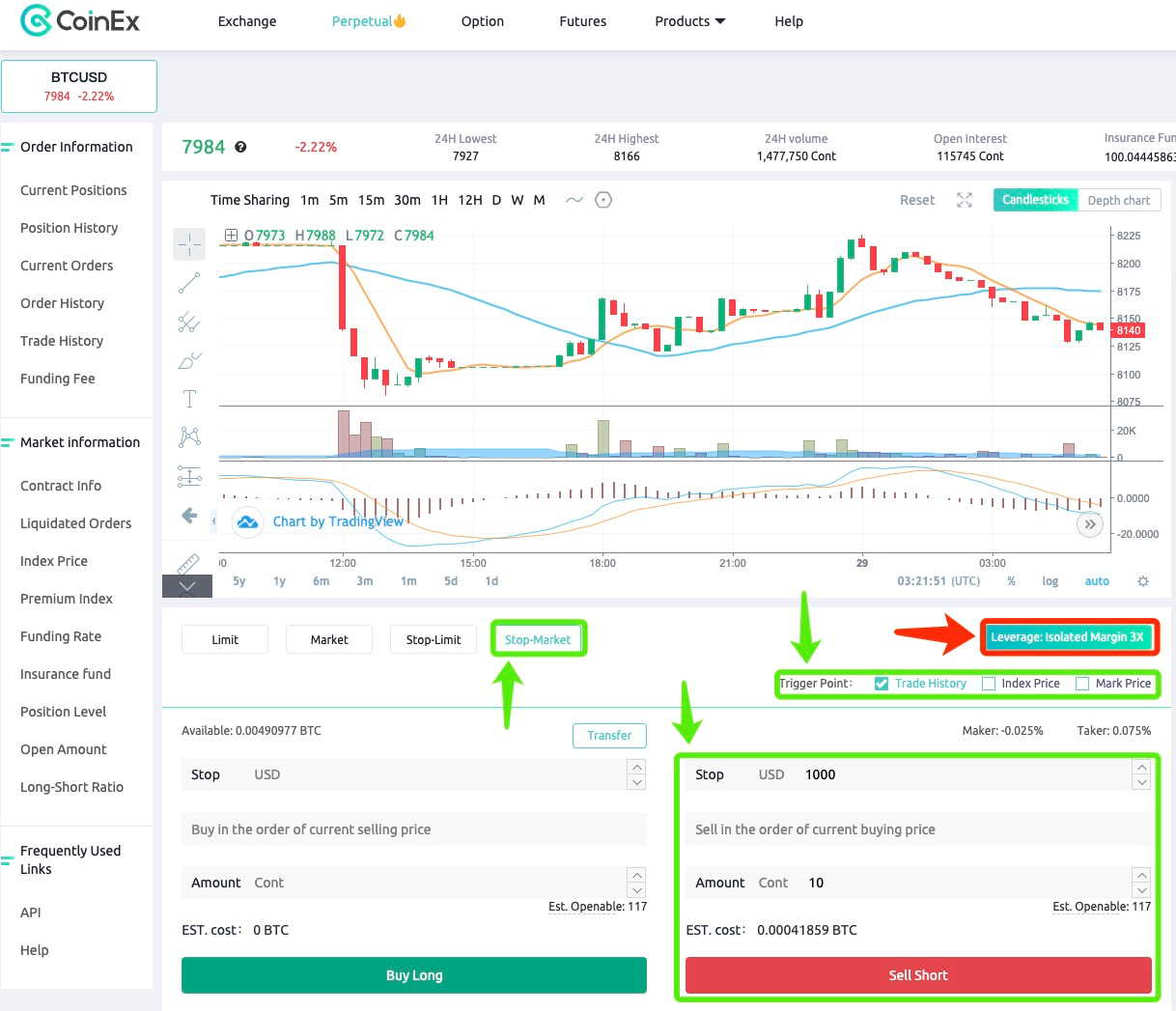Set chart range to 3m

365,581
